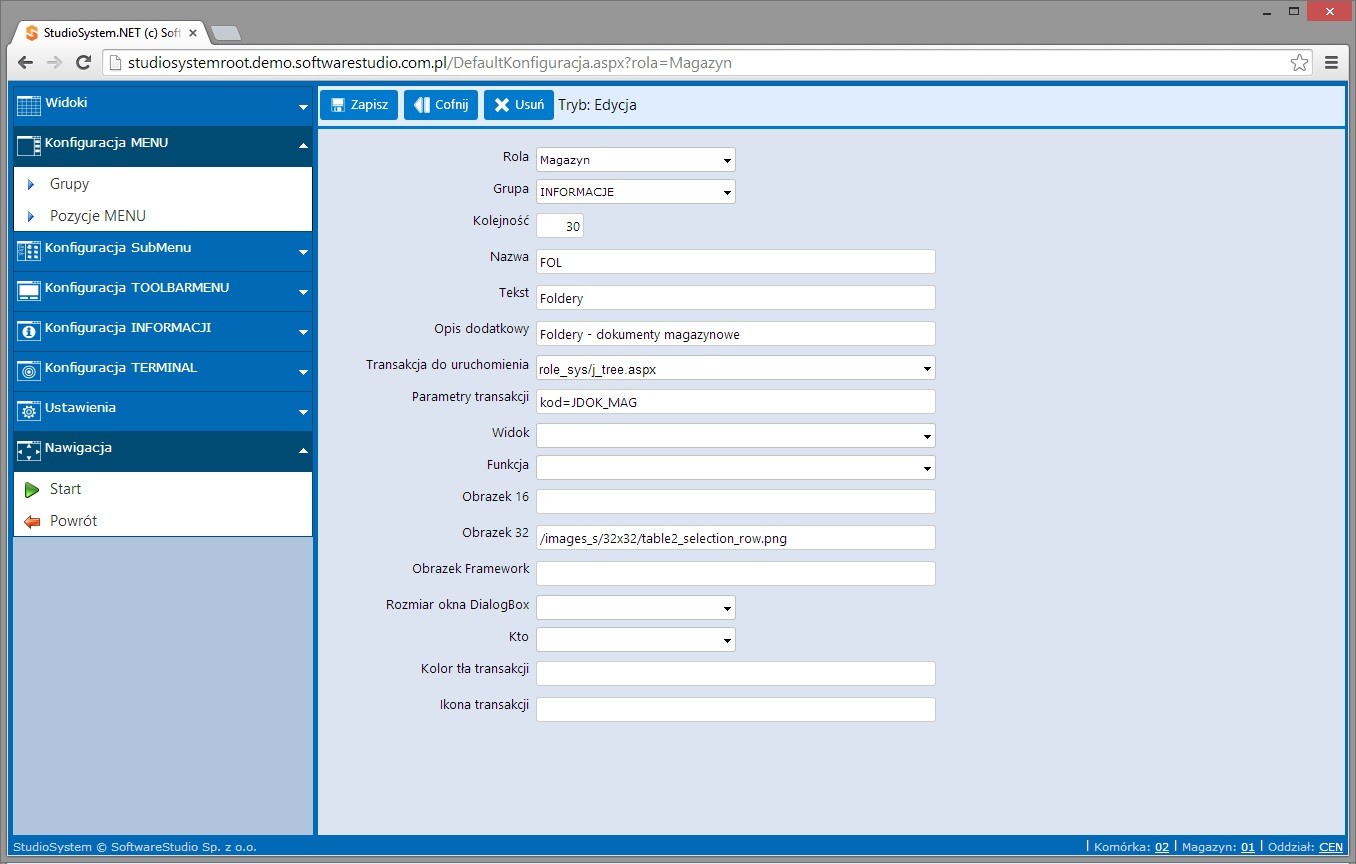Expand the Konfiguracja INFORMACJI section
1356x864 pixels.
303,332
